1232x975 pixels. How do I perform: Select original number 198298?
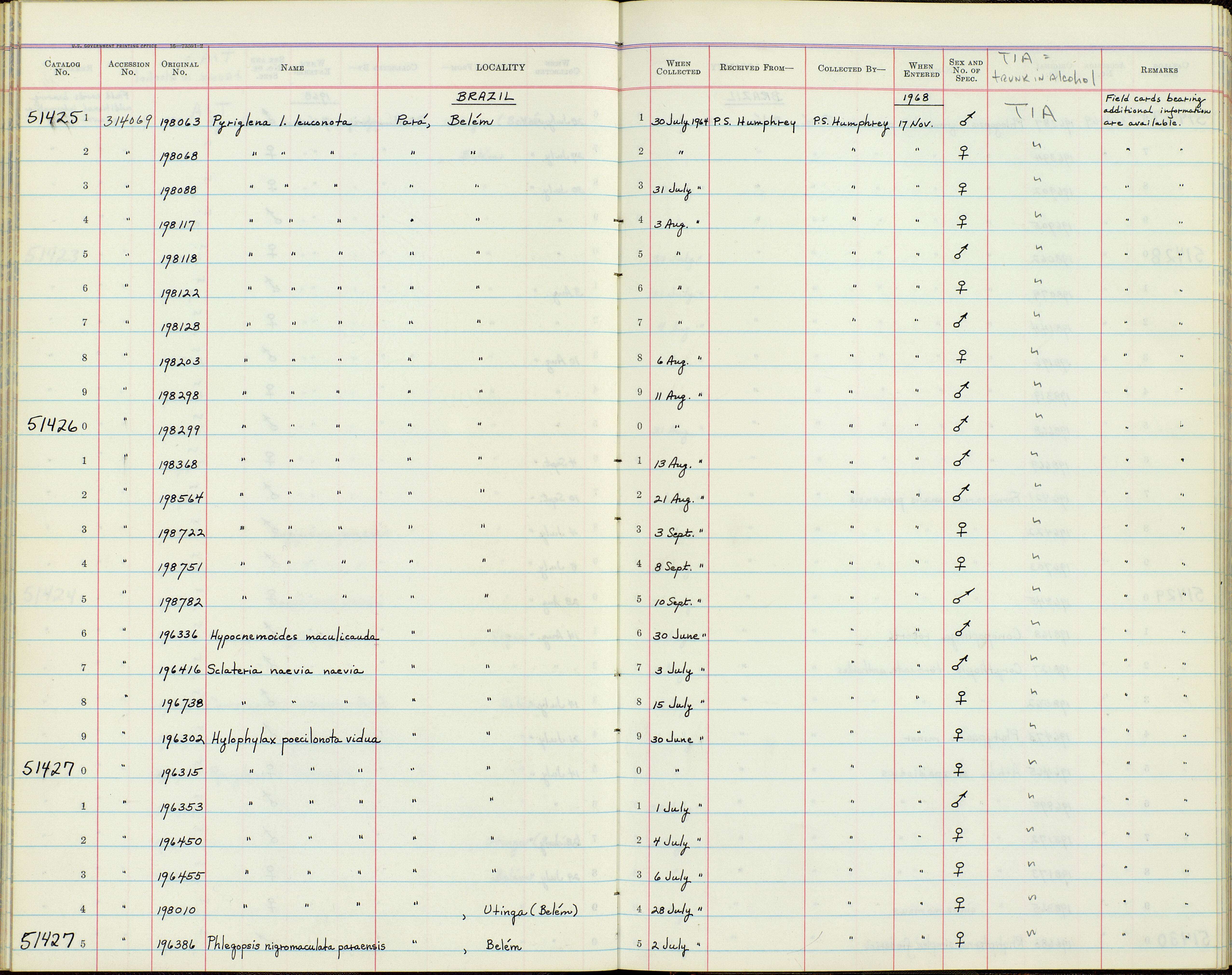179,395
